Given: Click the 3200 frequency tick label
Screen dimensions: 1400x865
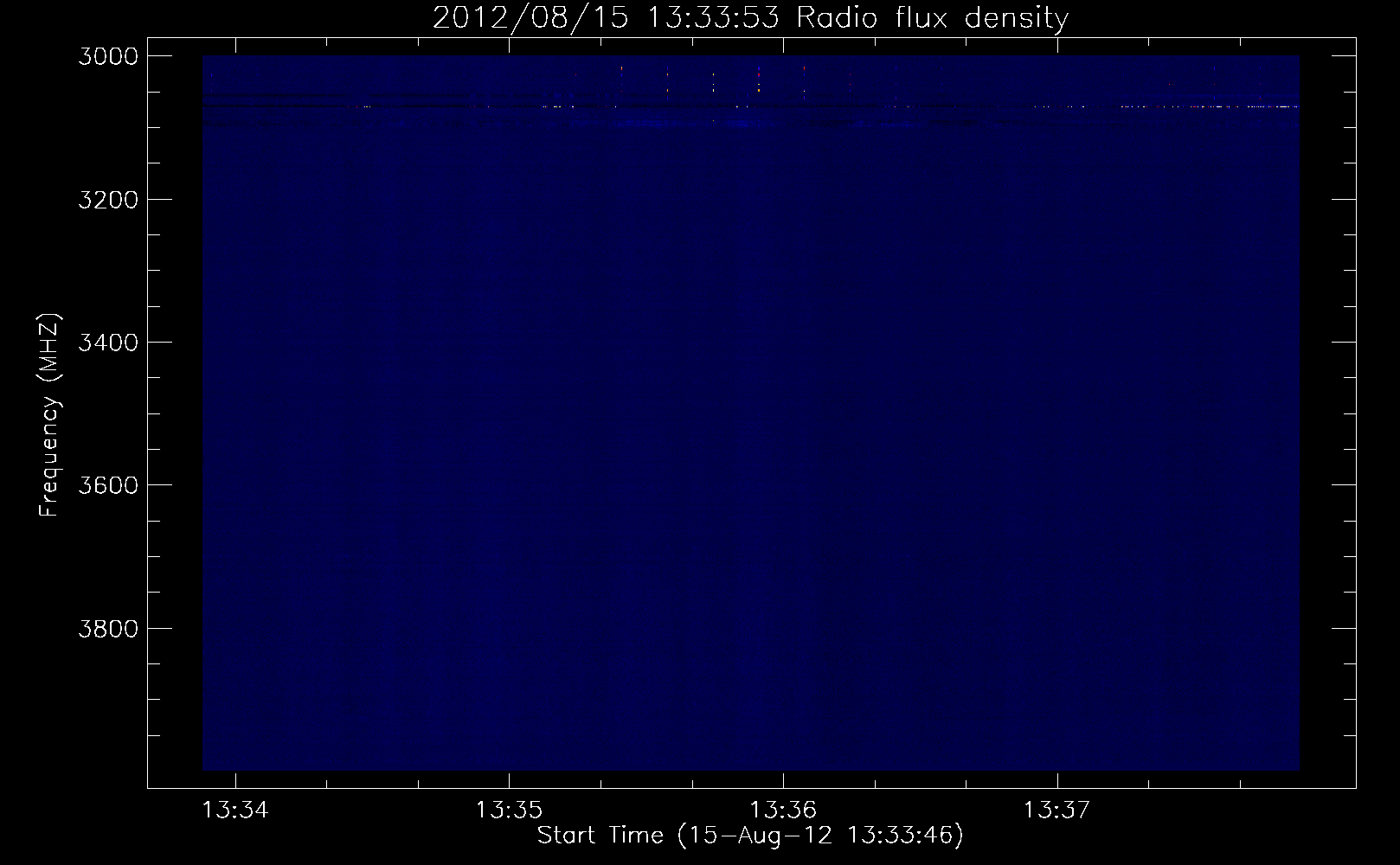Looking at the screenshot, I should tap(109, 199).
